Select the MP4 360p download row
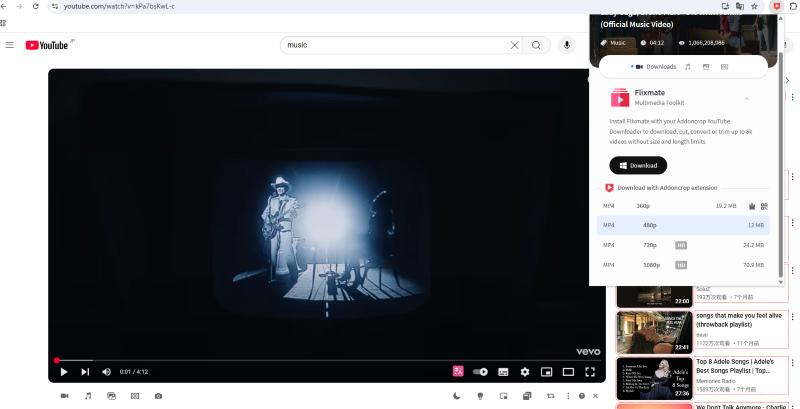Viewport: 800px width, 409px height. tap(683, 206)
